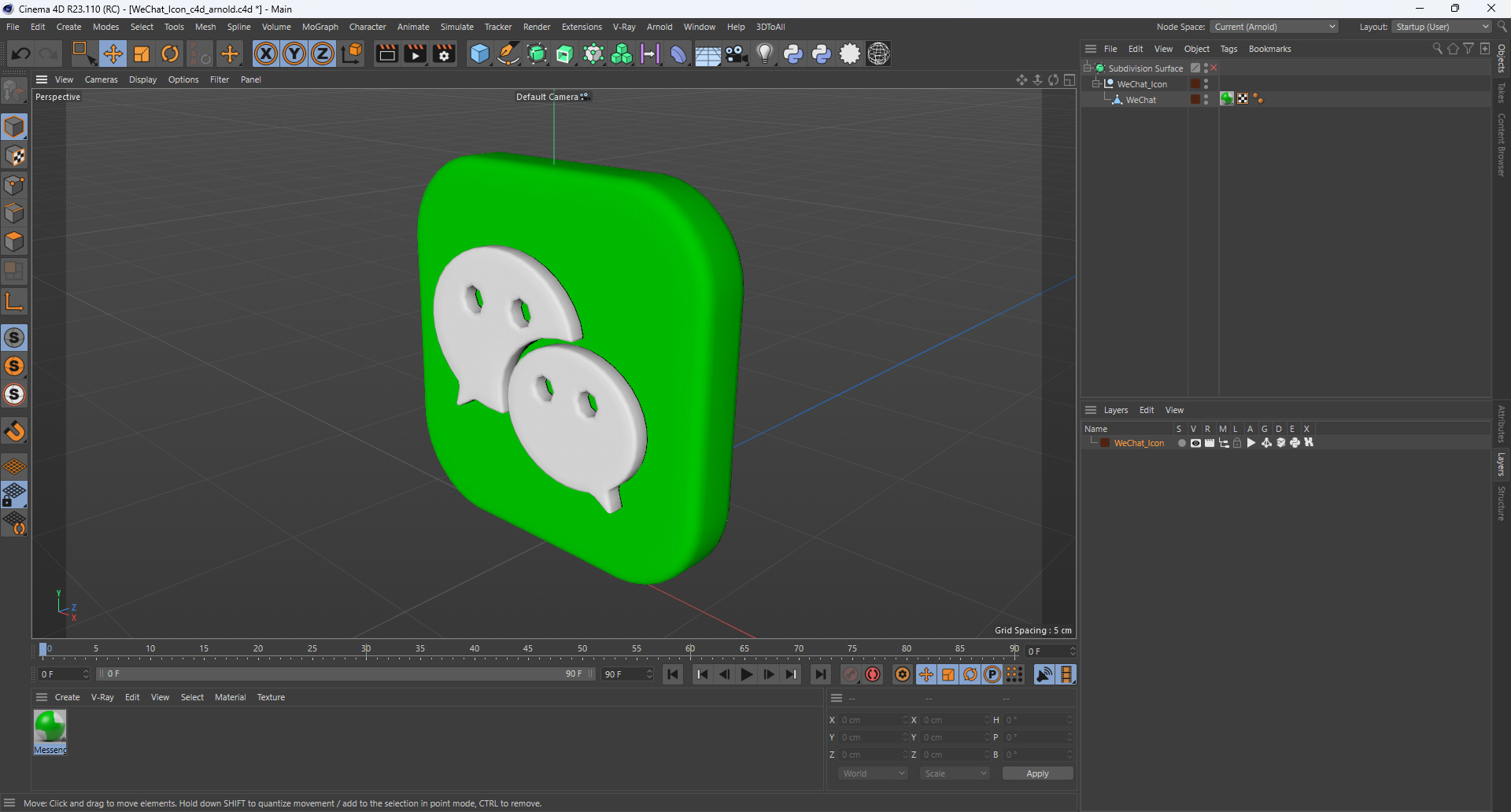Activate the Scale tool
This screenshot has width=1511, height=812.
click(142, 54)
